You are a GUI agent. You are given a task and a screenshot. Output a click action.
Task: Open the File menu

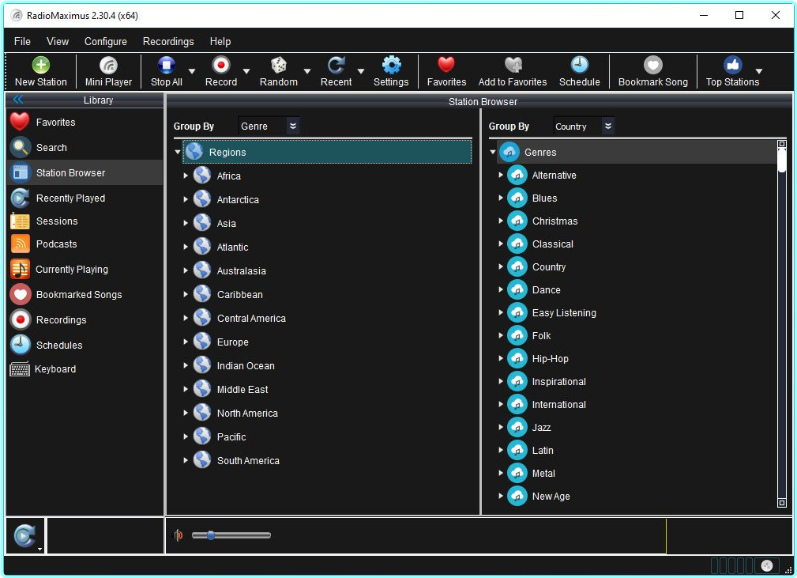(x=22, y=41)
